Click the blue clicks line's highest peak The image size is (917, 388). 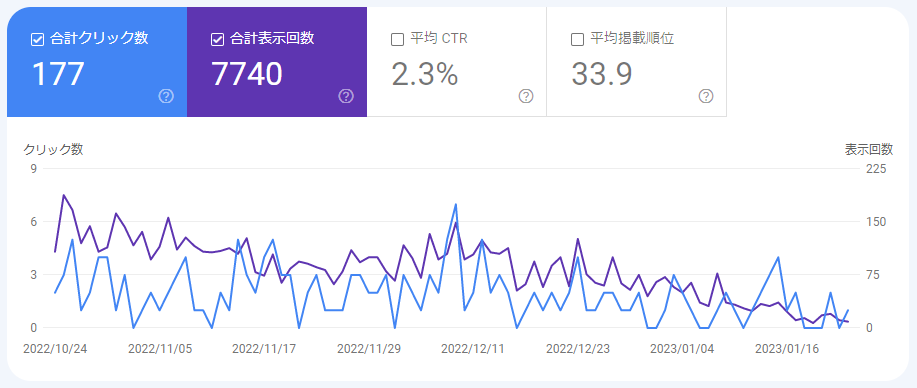tap(456, 204)
